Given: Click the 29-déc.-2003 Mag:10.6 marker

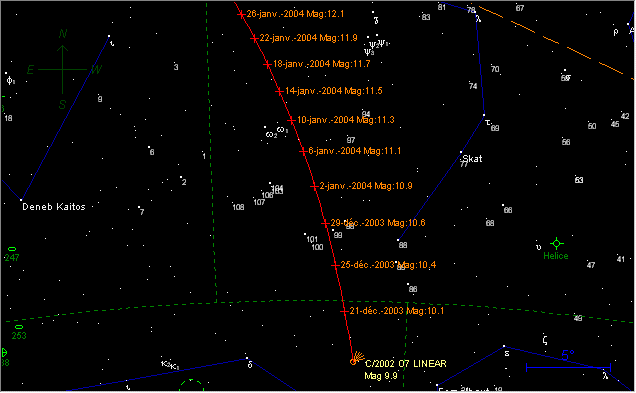Looking at the screenshot, I should 325,223.
